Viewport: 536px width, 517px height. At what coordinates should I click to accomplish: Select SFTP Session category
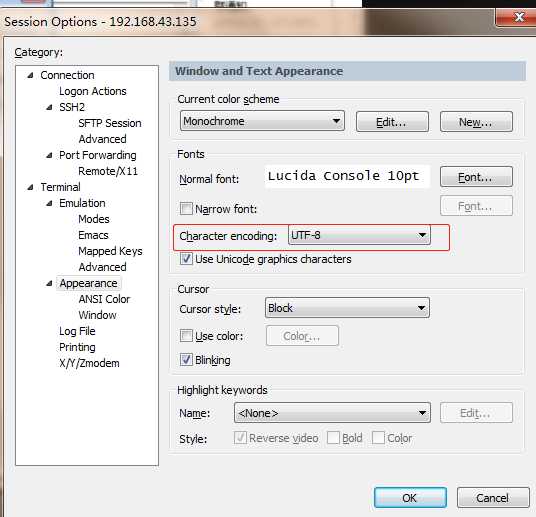click(110, 123)
